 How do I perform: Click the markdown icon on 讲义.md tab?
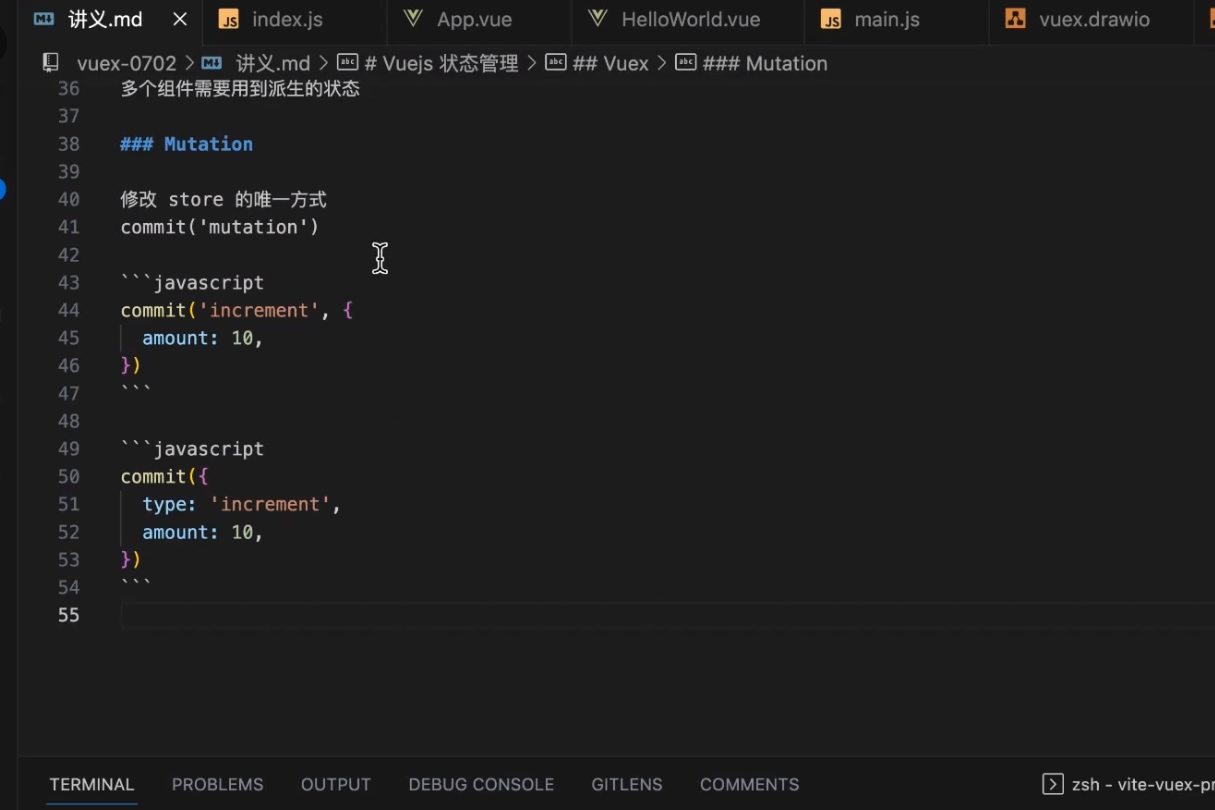pyautogui.click(x=44, y=19)
